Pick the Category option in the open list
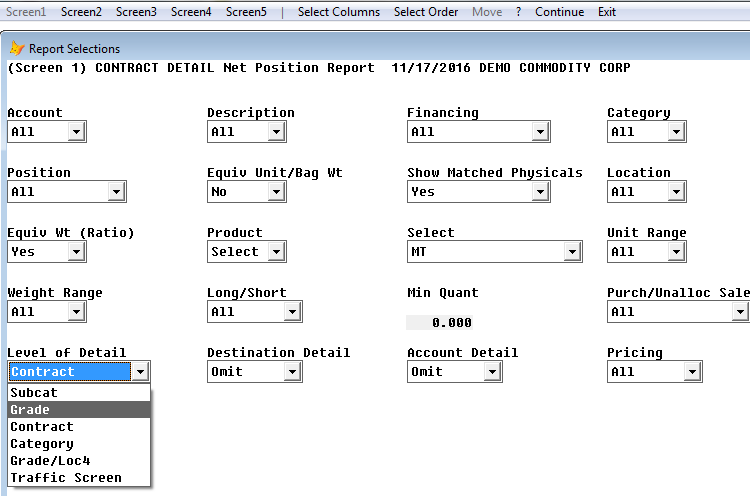This screenshot has height=496, width=750. point(79,443)
